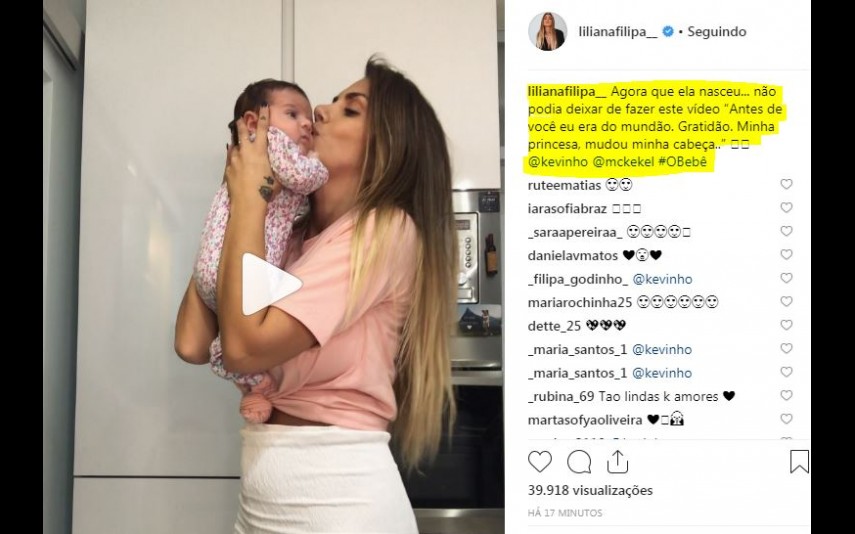Like the comment from mariarochinha25
Image resolution: width=855 pixels, height=534 pixels.
[x=786, y=302]
